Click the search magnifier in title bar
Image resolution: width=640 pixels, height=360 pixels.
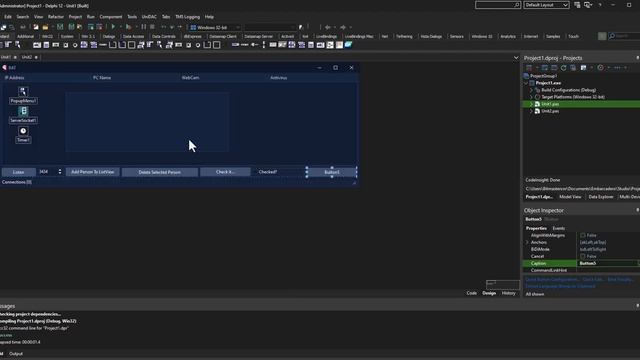tap(517, 5)
